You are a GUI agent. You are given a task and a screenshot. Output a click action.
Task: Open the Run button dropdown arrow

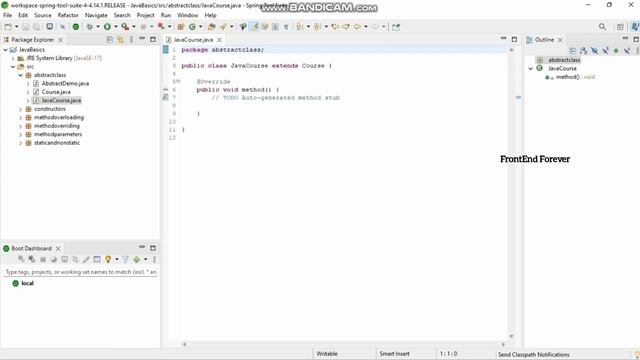[116, 27]
